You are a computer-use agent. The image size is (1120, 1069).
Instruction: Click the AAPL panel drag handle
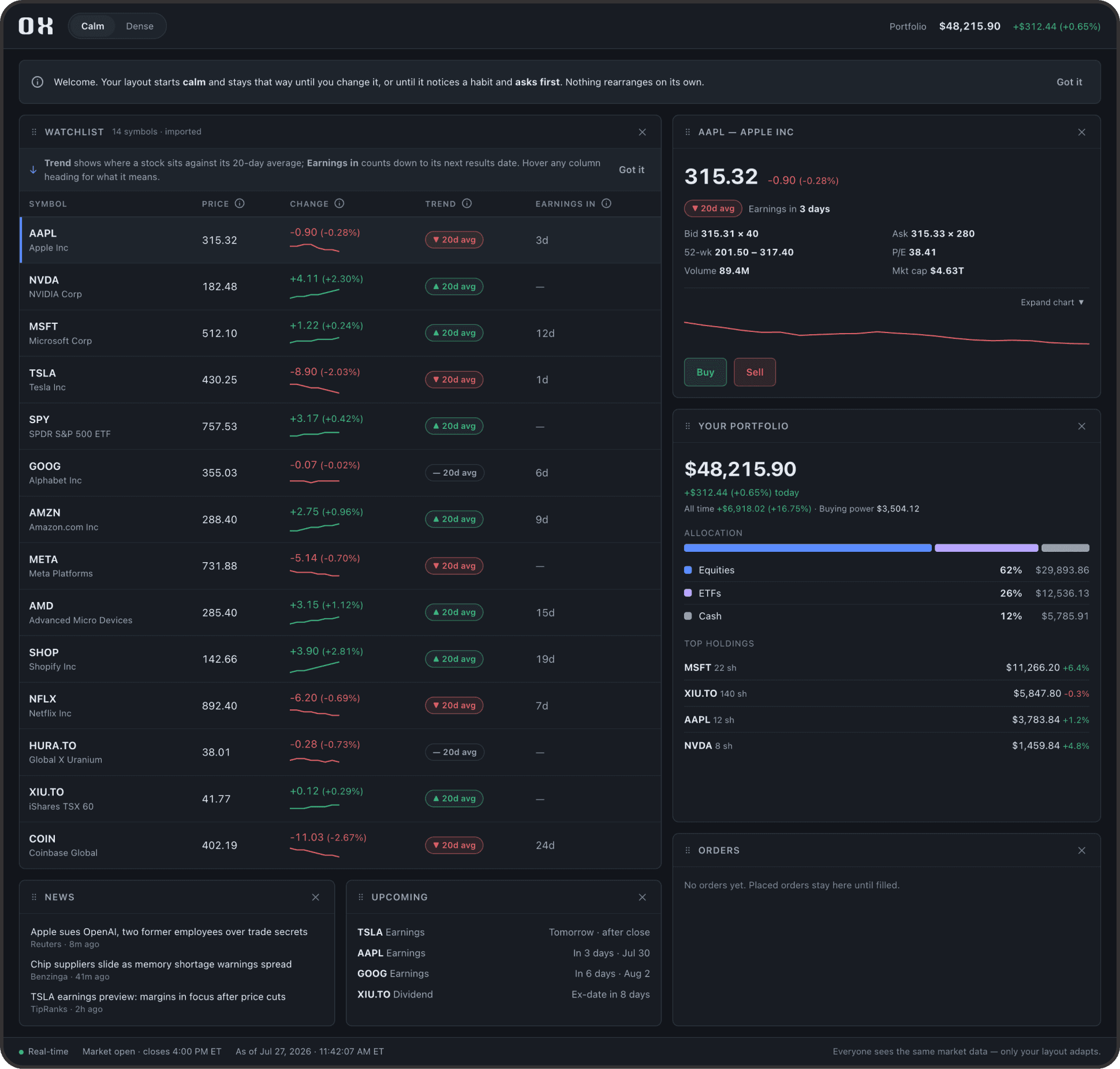point(688,132)
